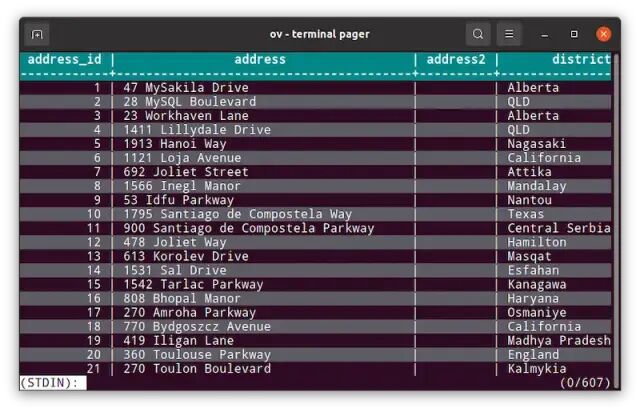Click the Nantou district cell
640x412 pixels.
click(529, 200)
